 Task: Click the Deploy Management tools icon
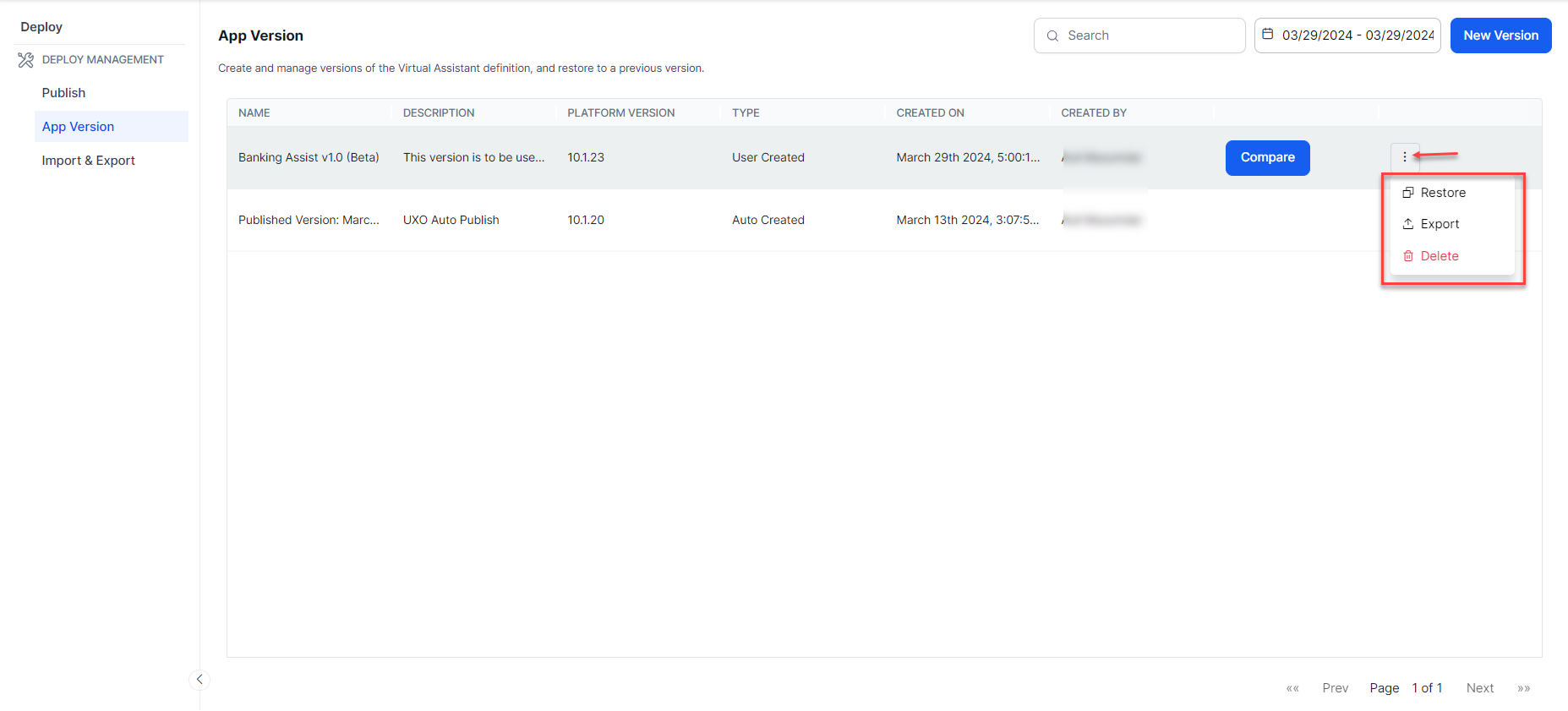click(26, 60)
